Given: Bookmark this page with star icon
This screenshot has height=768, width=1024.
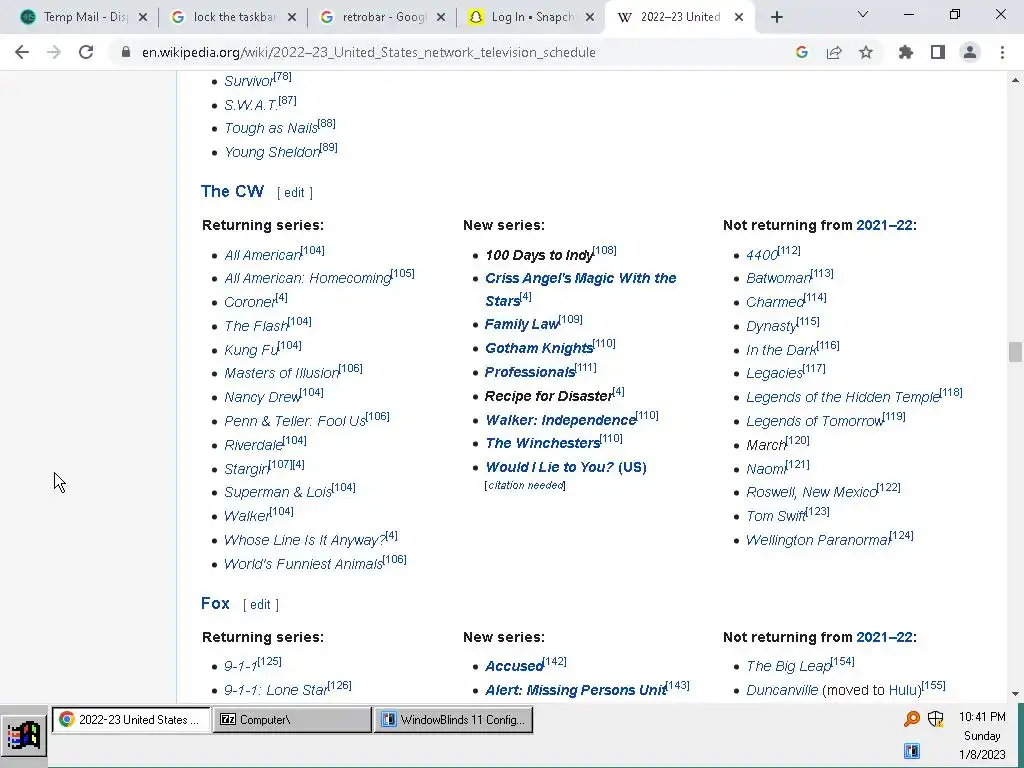Looking at the screenshot, I should point(866,52).
